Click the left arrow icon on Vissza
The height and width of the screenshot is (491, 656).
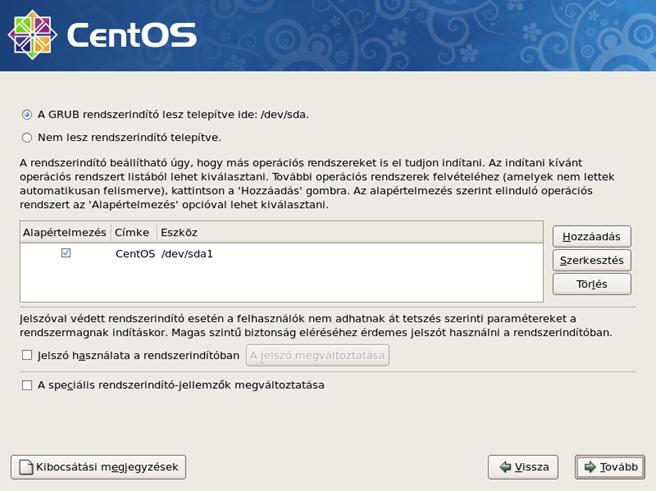tap(507, 467)
